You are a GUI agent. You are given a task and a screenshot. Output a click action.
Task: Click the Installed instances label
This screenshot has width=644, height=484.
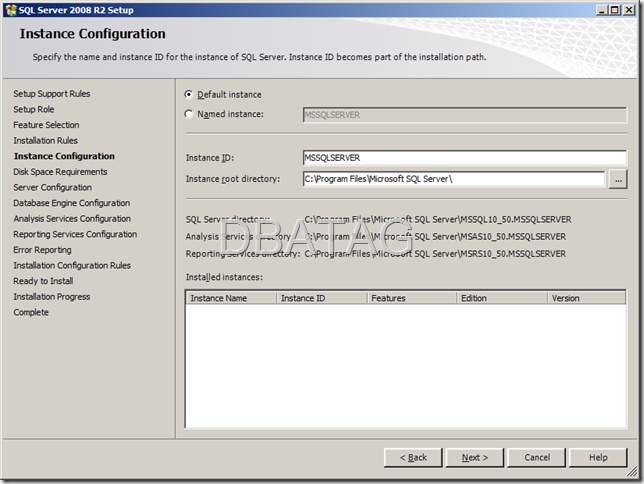point(224,277)
